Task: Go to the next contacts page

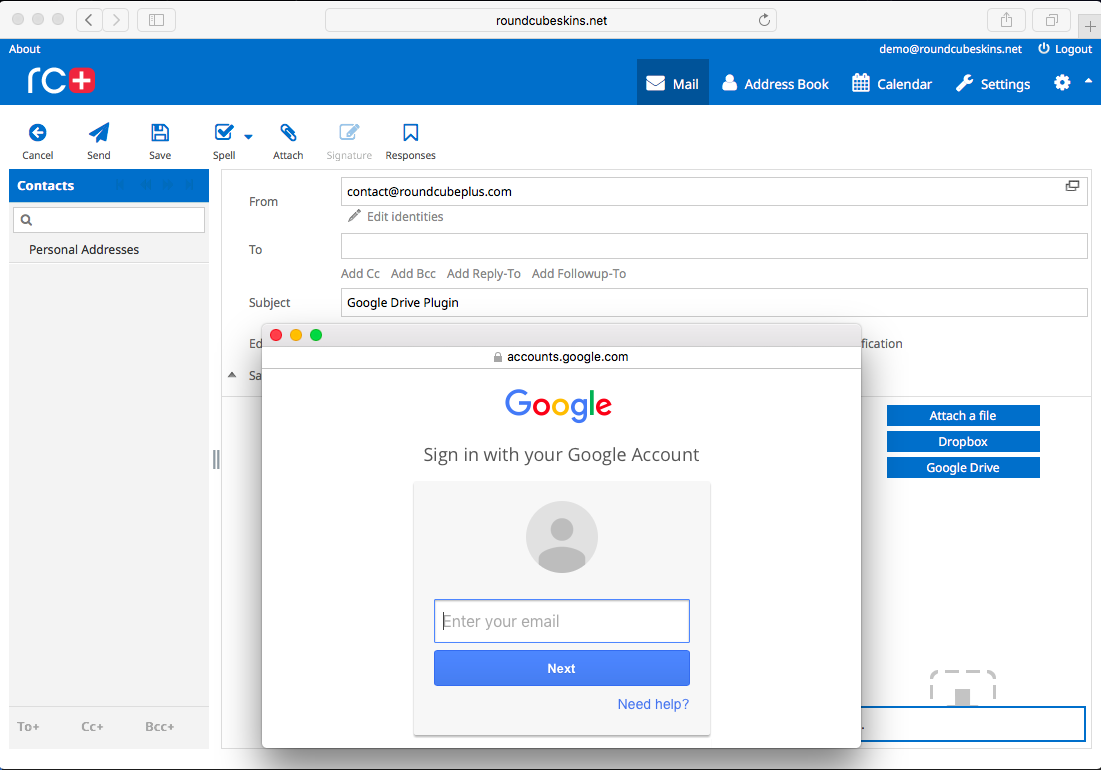Action: (x=167, y=185)
